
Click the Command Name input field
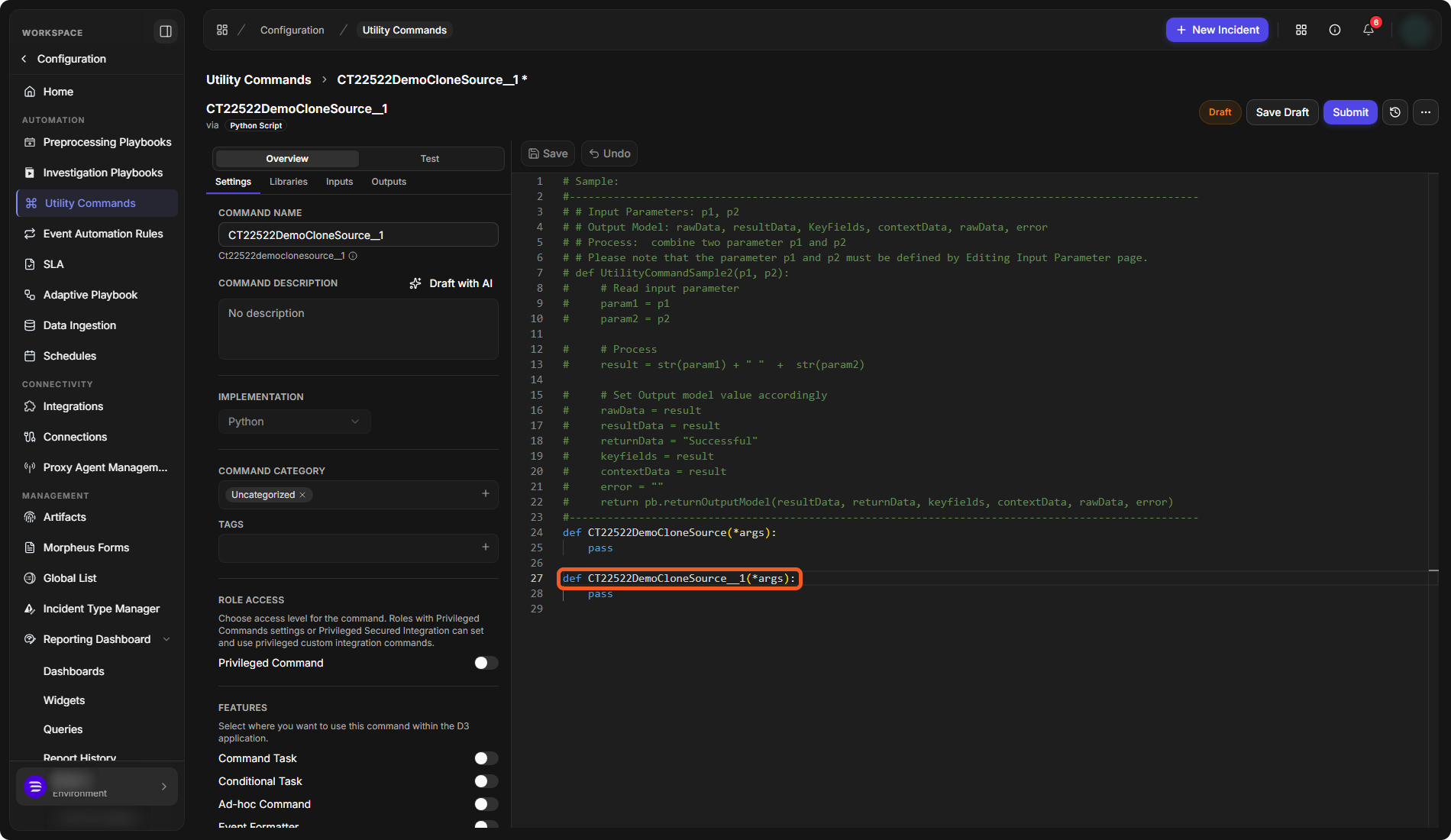pyautogui.click(x=358, y=235)
